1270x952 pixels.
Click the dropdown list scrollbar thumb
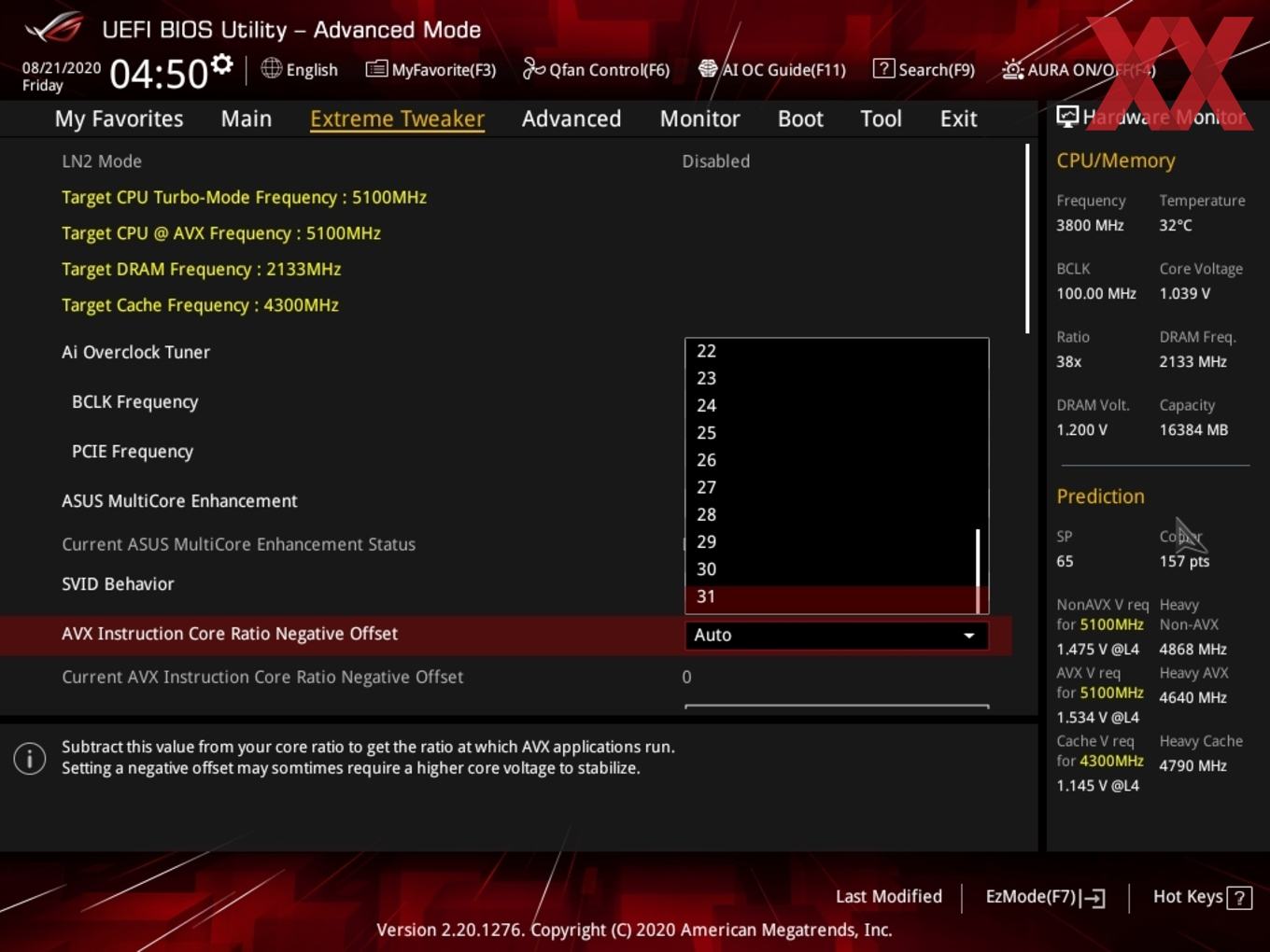(978, 571)
